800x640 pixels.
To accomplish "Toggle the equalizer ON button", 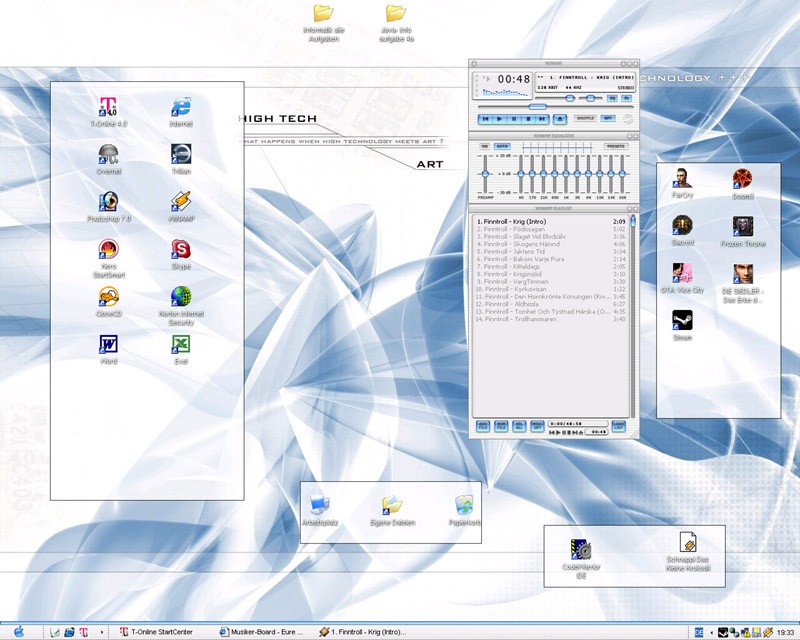I will tap(484, 146).
